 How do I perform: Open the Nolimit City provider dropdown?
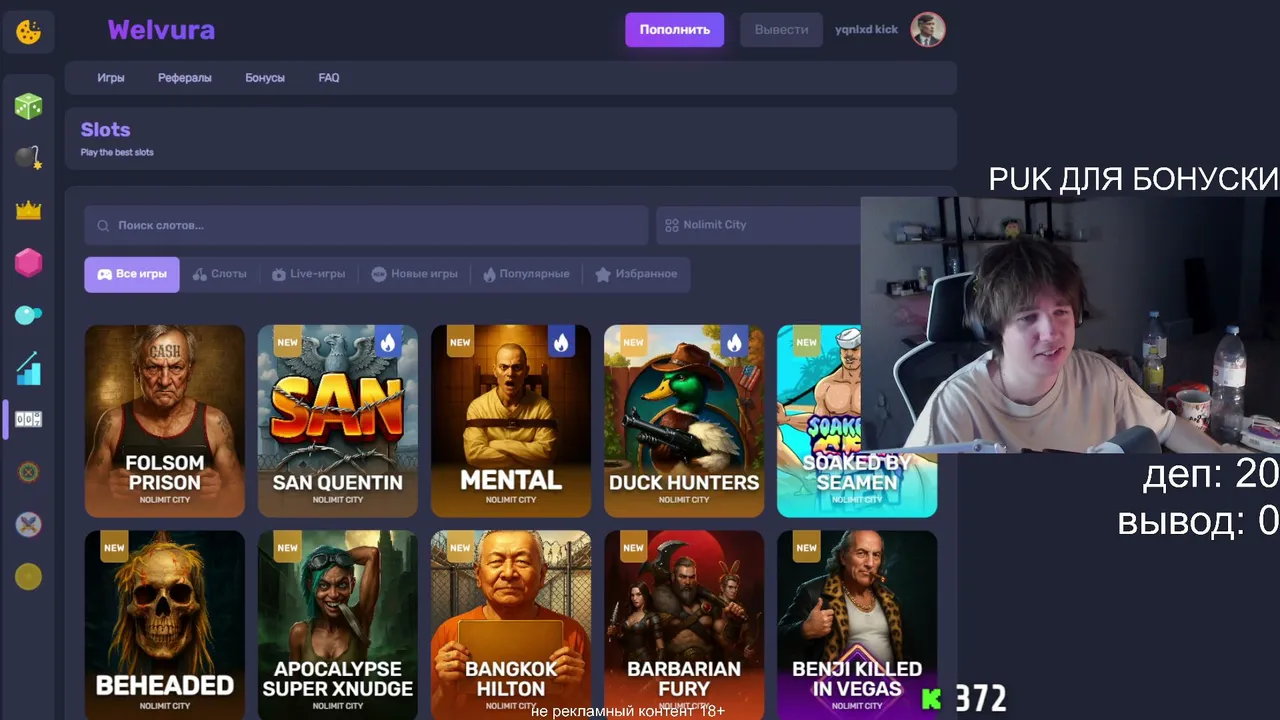pyautogui.click(x=758, y=225)
